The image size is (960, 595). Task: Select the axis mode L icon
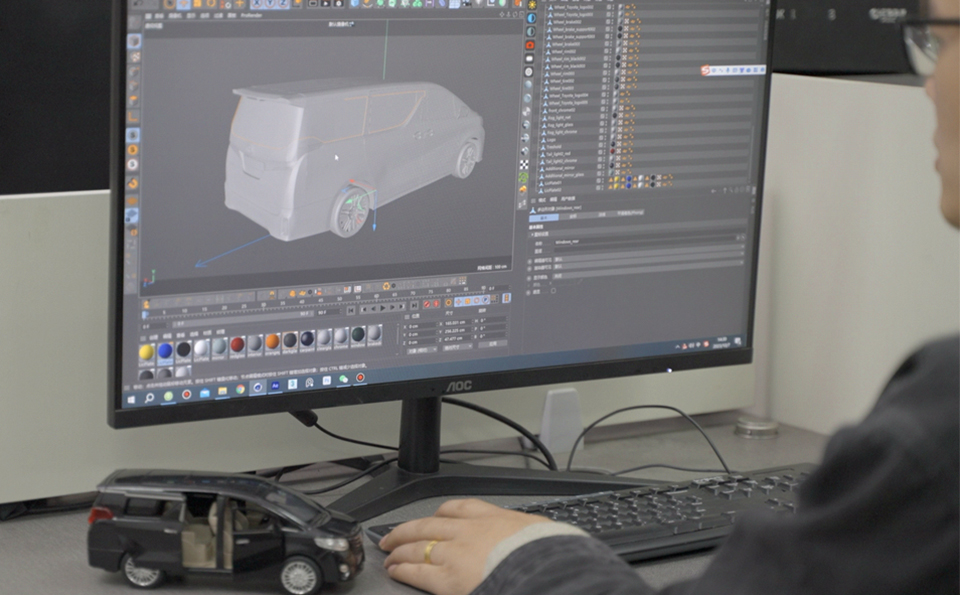click(133, 116)
